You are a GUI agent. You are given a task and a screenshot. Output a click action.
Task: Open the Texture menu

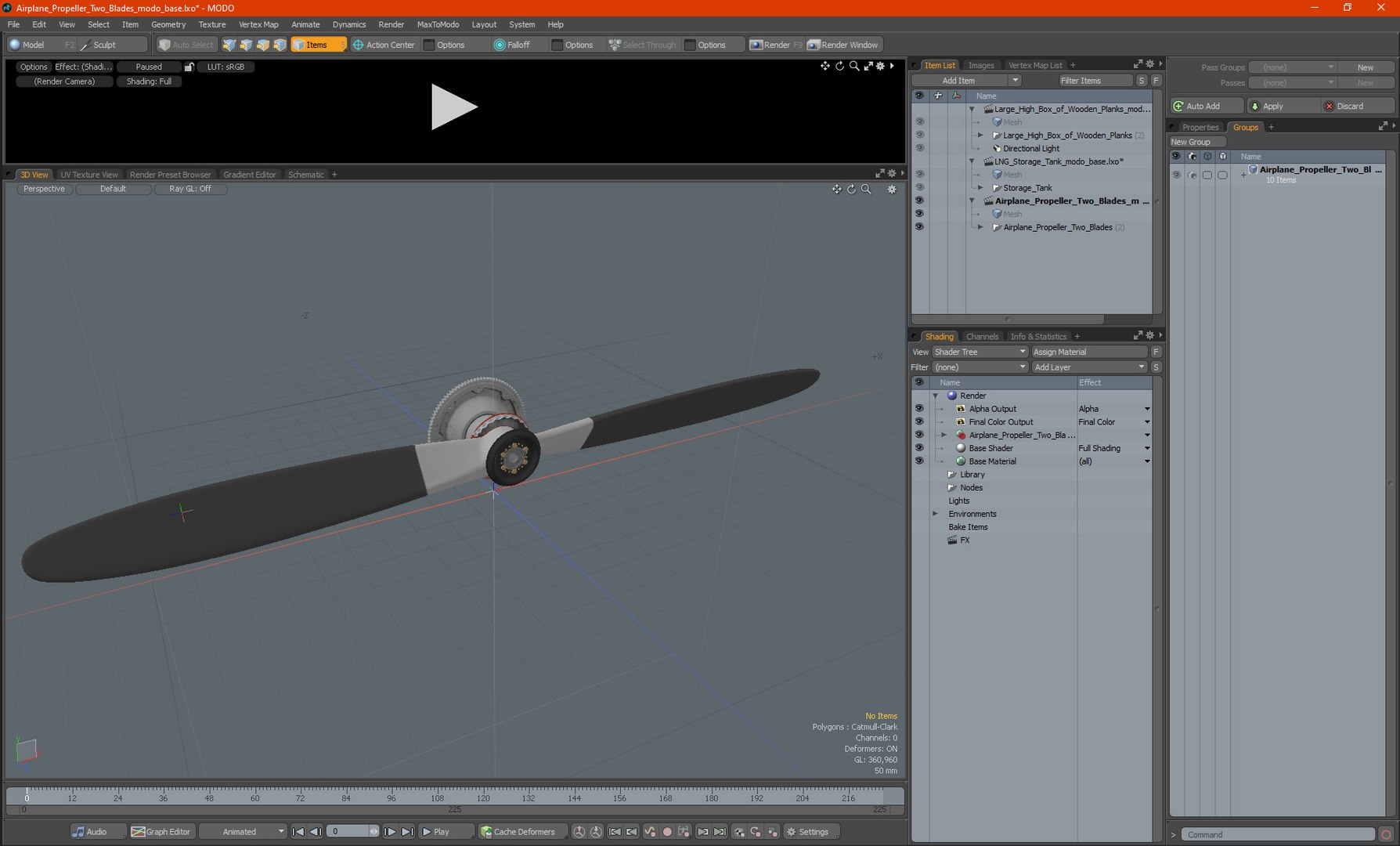tap(212, 24)
